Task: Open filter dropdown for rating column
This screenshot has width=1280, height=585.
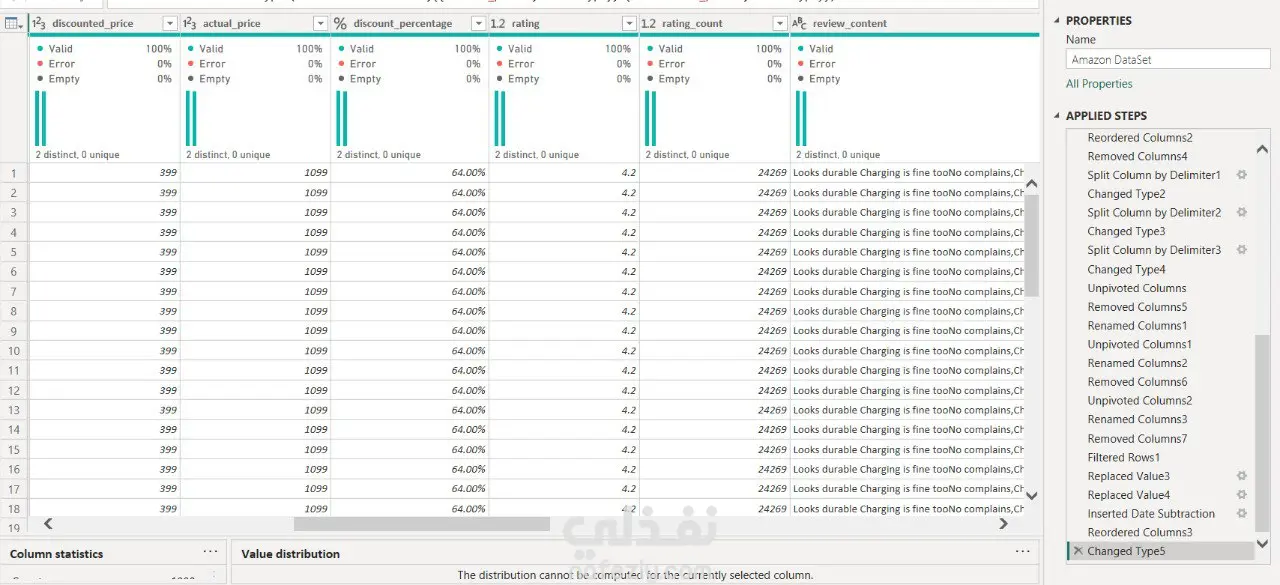Action: coord(629,23)
